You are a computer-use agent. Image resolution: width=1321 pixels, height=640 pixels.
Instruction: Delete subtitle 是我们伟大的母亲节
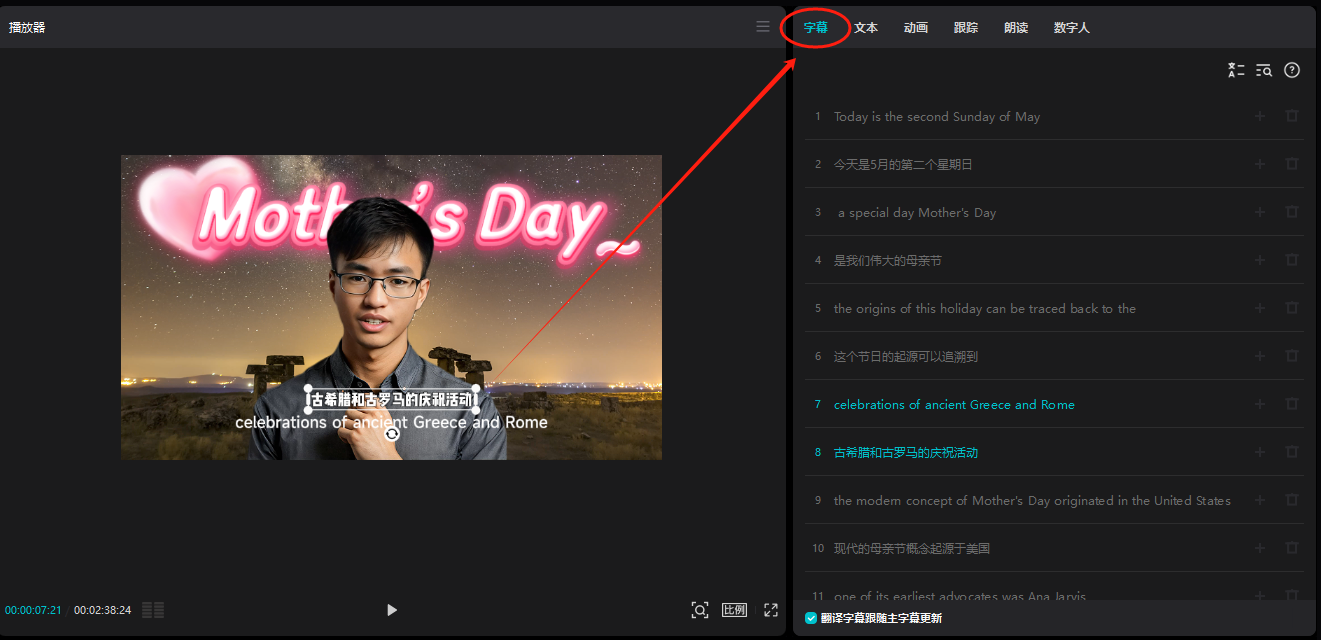pyautogui.click(x=1292, y=260)
